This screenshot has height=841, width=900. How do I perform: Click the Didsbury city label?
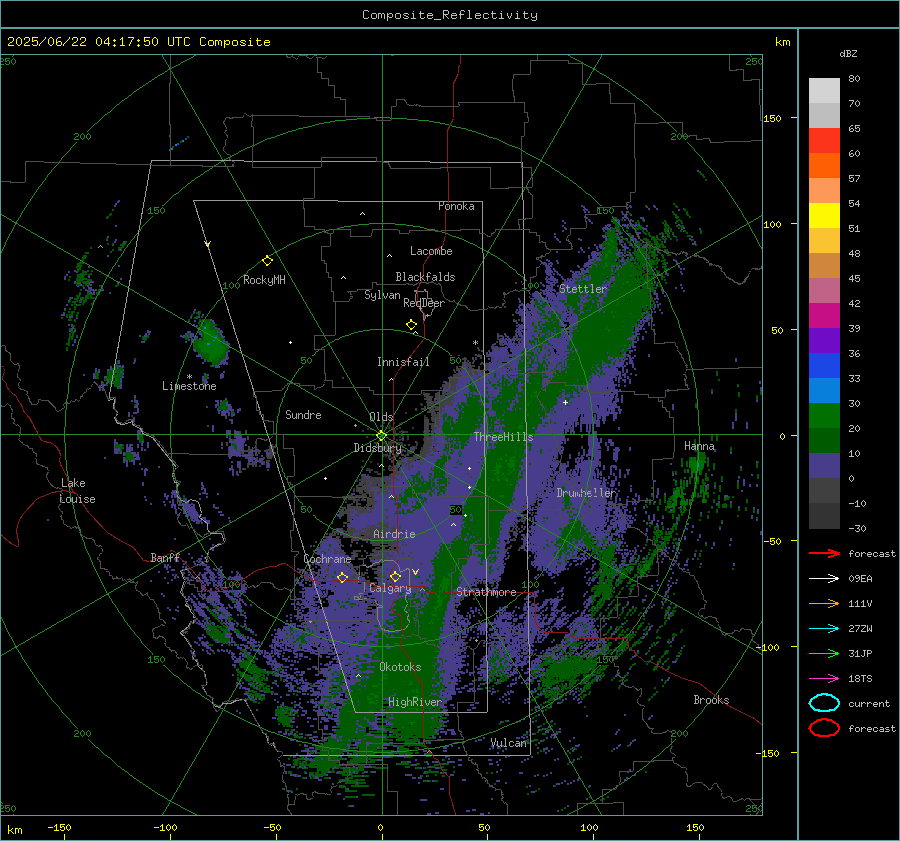click(377, 448)
